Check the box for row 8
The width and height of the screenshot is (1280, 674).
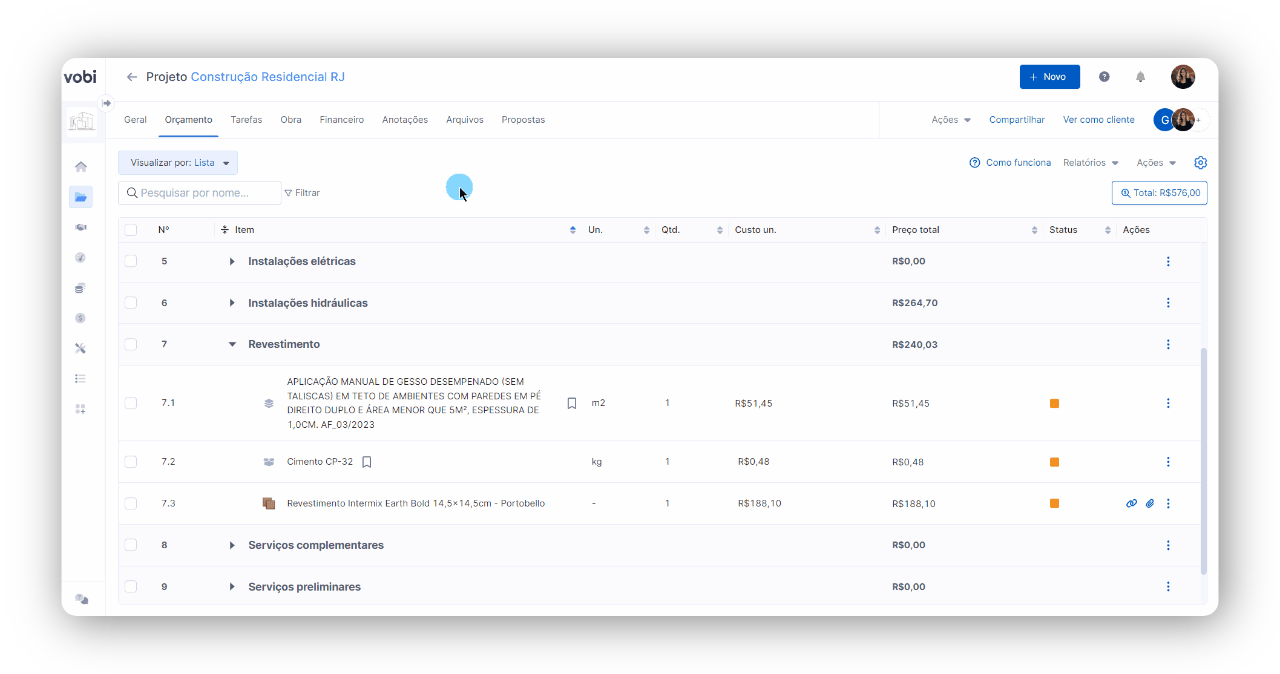pyautogui.click(x=131, y=545)
